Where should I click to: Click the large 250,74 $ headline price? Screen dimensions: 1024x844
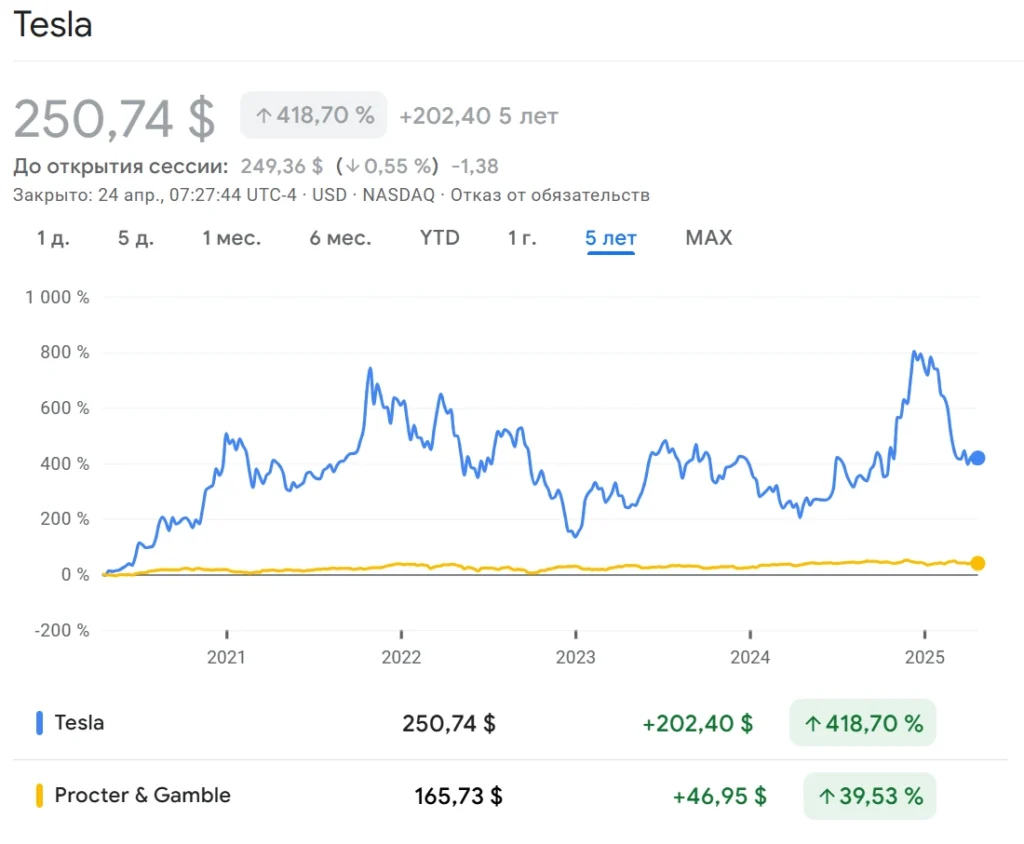(114, 118)
